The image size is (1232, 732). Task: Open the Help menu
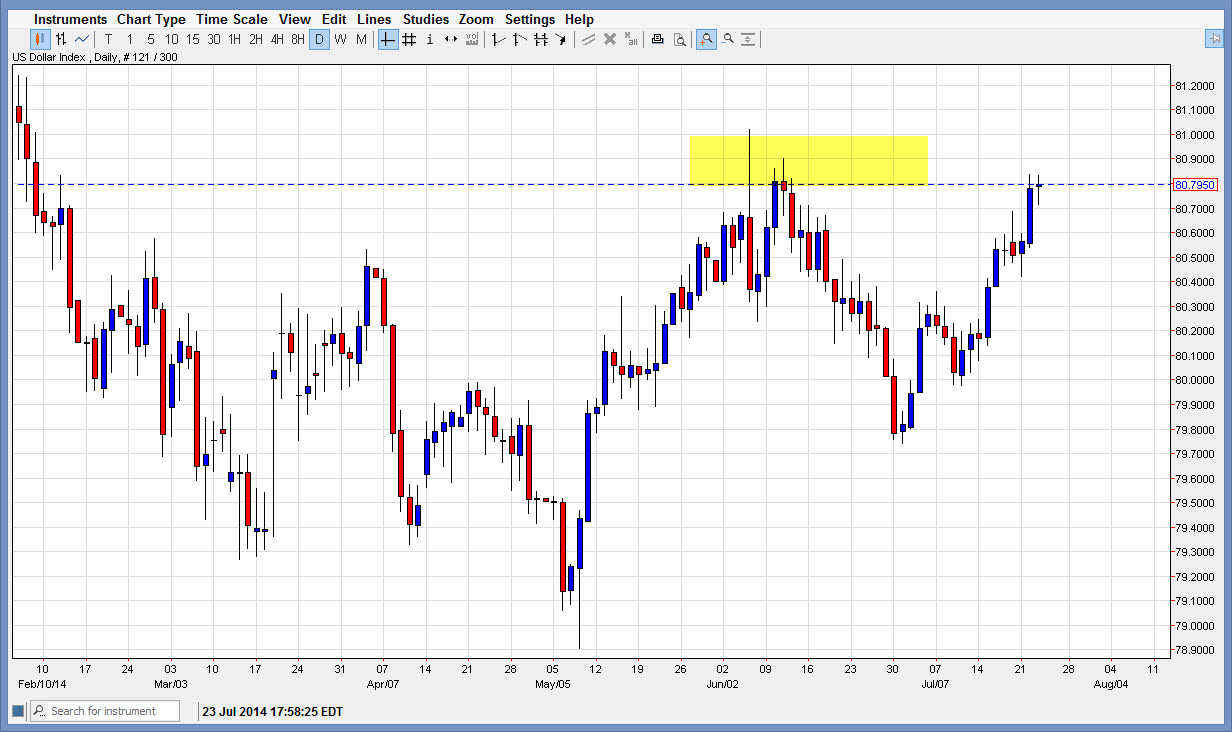[x=579, y=19]
